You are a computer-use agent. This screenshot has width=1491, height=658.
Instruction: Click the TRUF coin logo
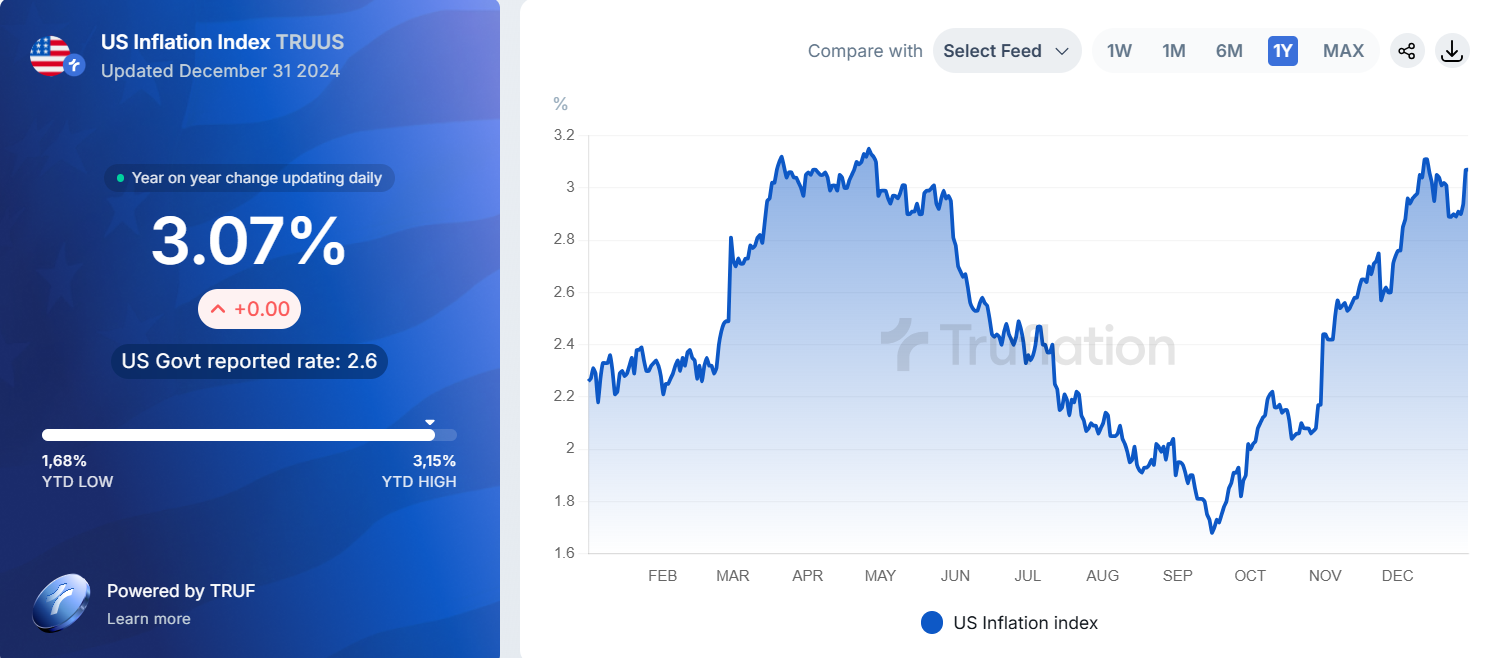pos(62,603)
